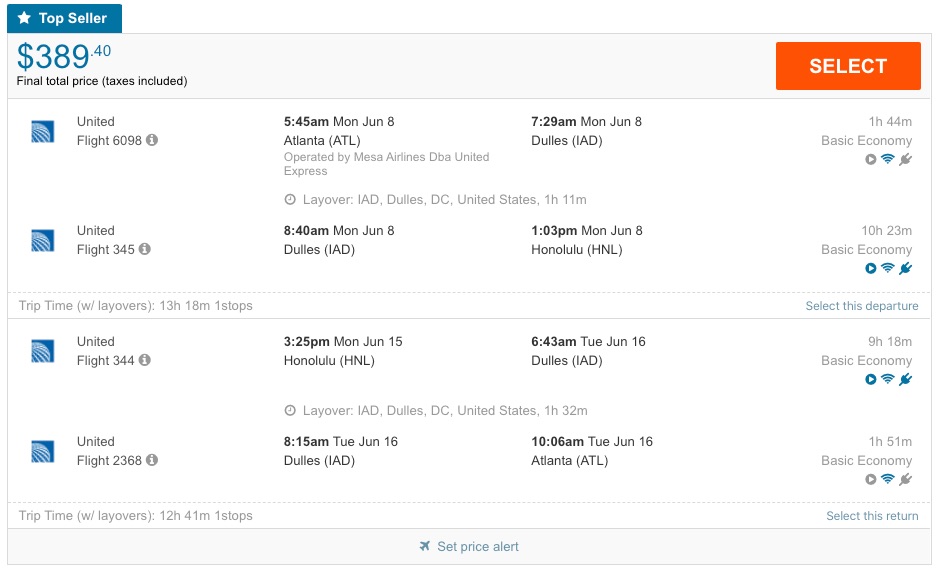Click the info icon beside Flight 345
The width and height of the screenshot is (936, 568).
click(145, 249)
